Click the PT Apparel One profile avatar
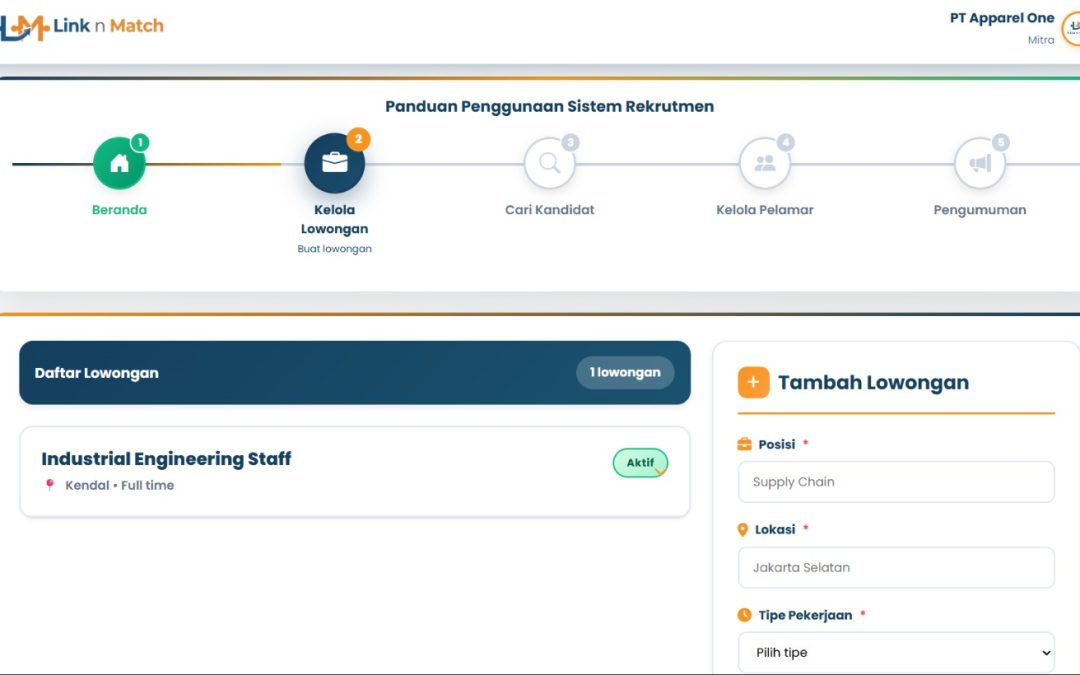Image resolution: width=1080 pixels, height=675 pixels. [1071, 29]
